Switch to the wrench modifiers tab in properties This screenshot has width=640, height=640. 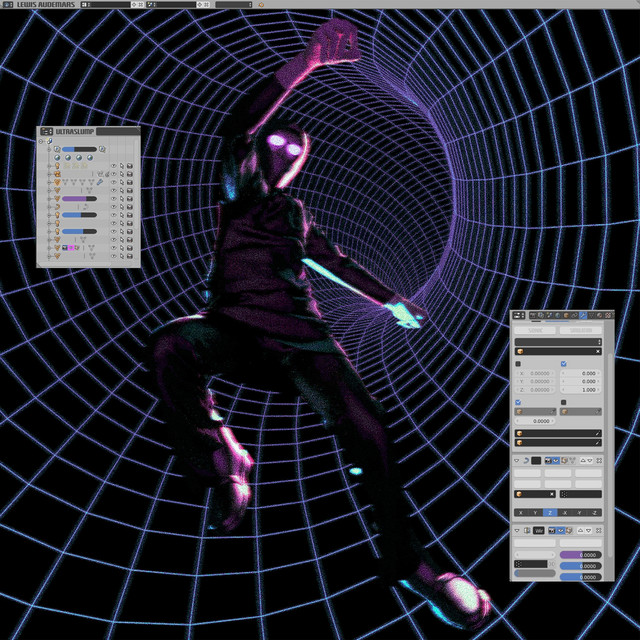(584, 316)
